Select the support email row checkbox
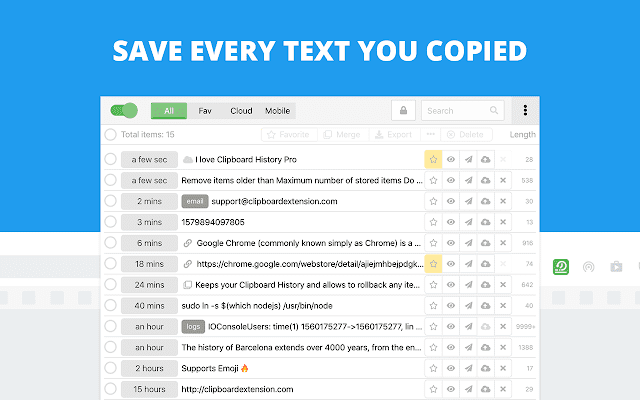Image resolution: width=640 pixels, height=400 pixels. (110, 201)
